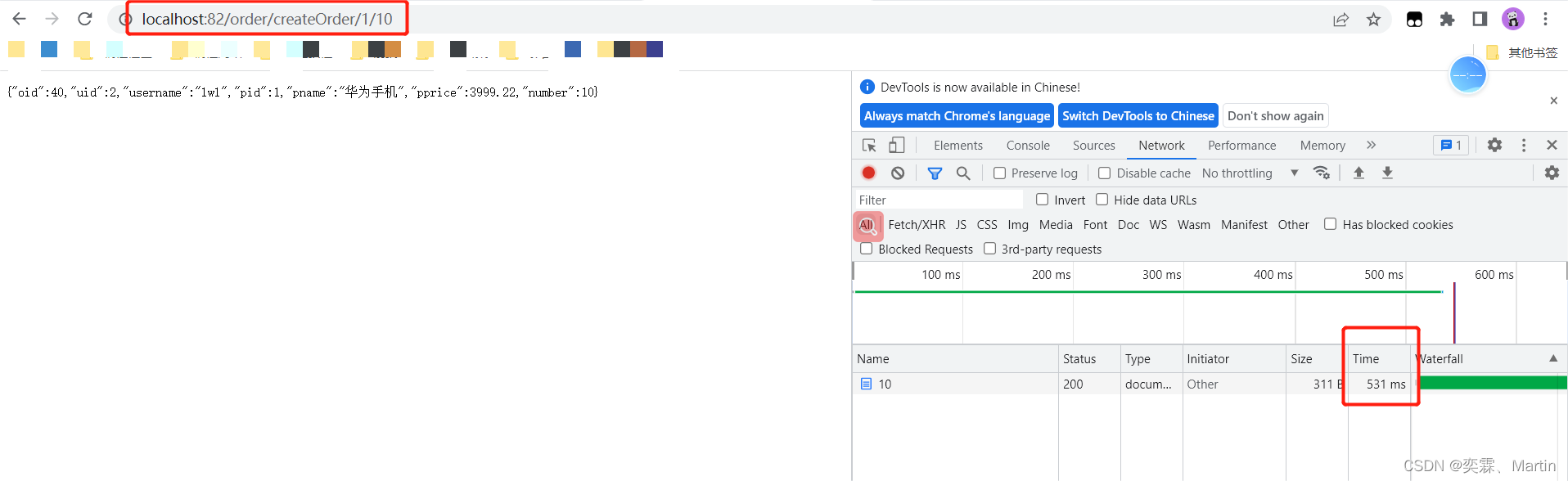Tick the Hide data URLs checkbox

point(1102,200)
